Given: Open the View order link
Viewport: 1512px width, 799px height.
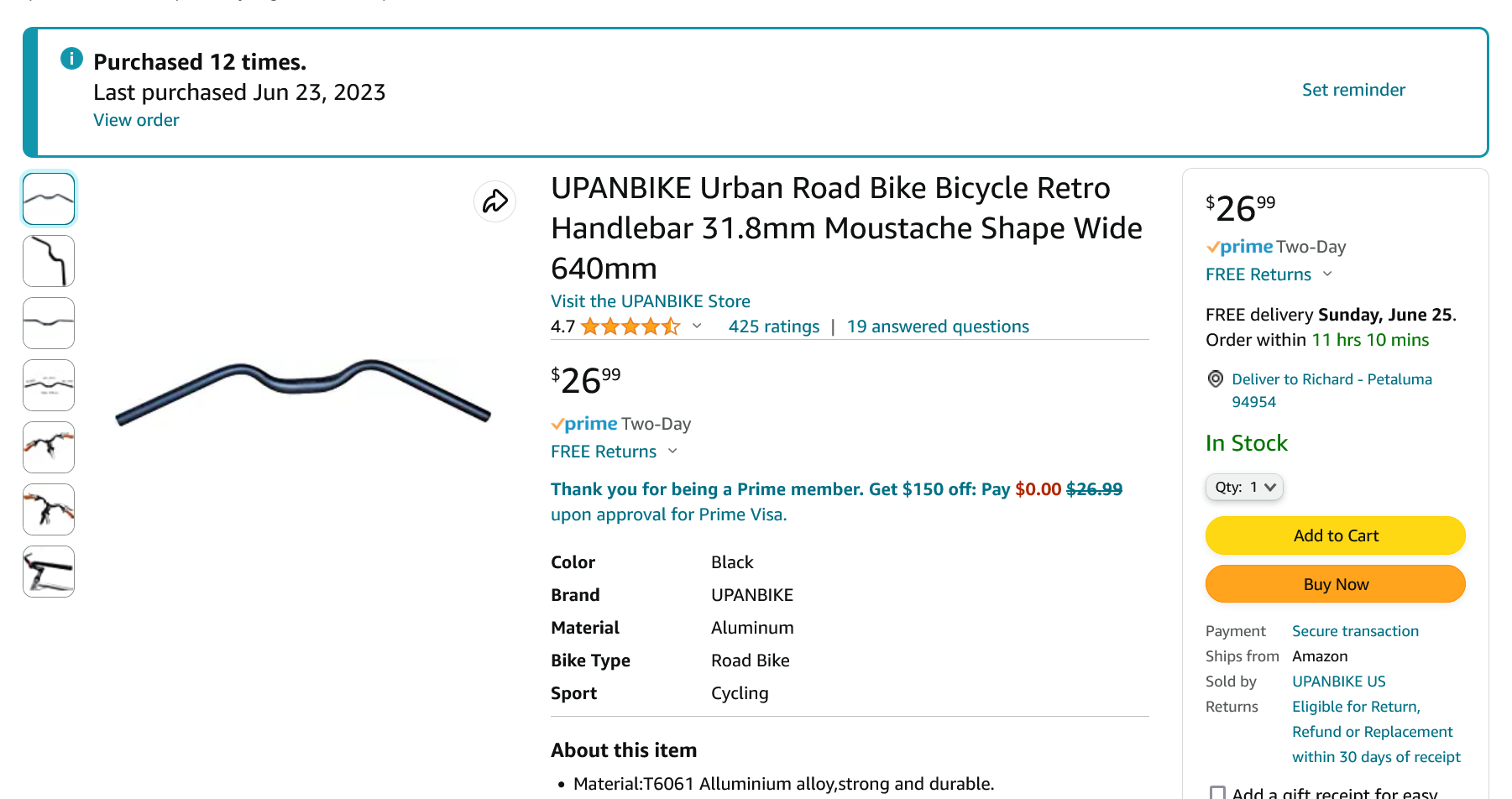Looking at the screenshot, I should pyautogui.click(x=136, y=120).
